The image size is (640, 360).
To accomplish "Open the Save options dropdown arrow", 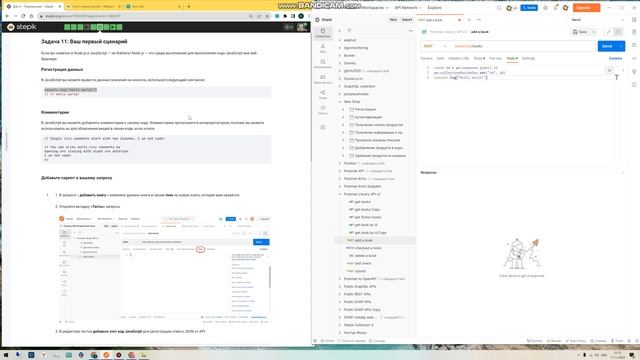I will tap(594, 32).
